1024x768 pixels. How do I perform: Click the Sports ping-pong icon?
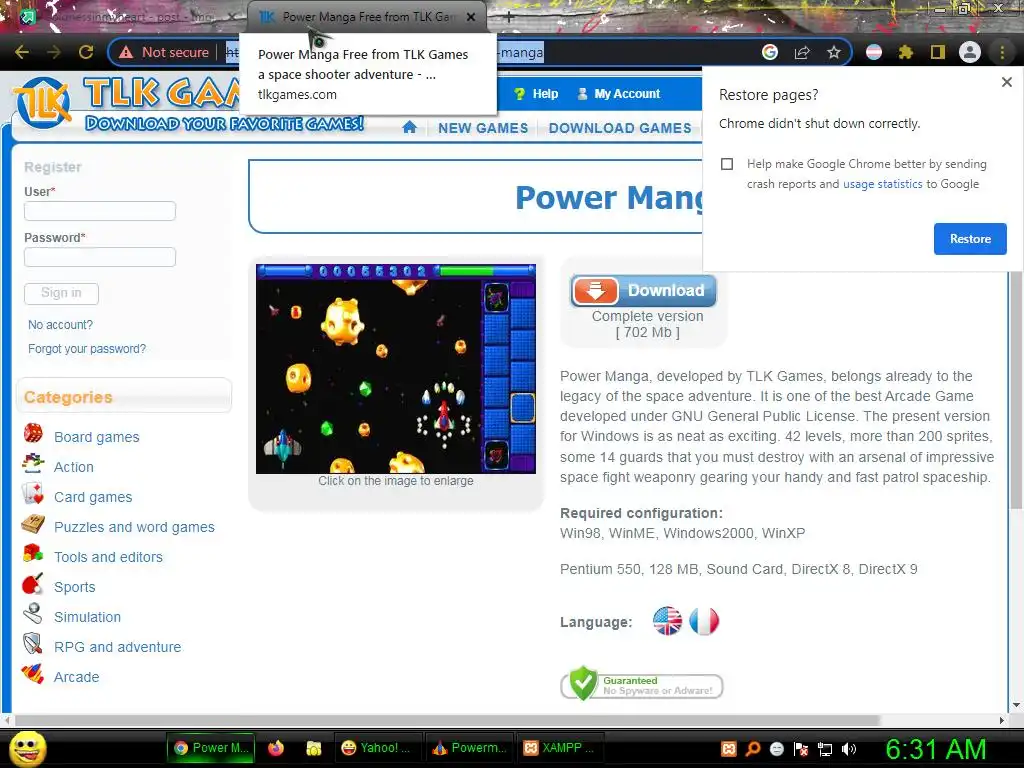tap(33, 584)
